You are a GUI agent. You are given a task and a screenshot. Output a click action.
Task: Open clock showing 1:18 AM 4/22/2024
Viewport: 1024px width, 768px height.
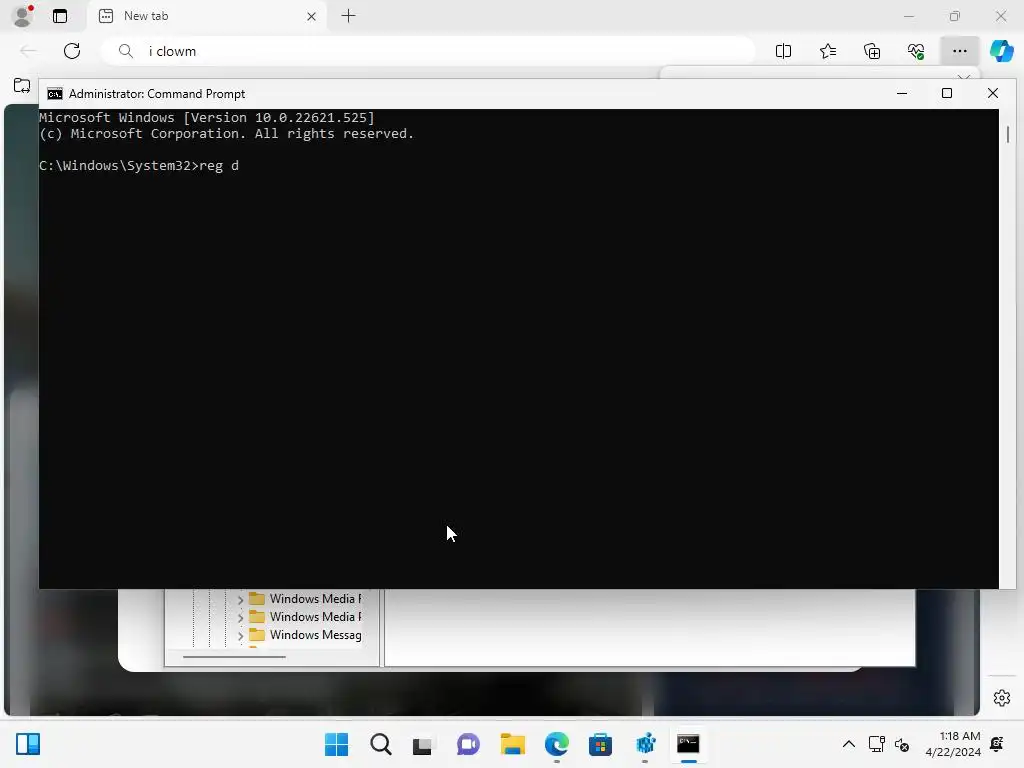pyautogui.click(x=953, y=744)
